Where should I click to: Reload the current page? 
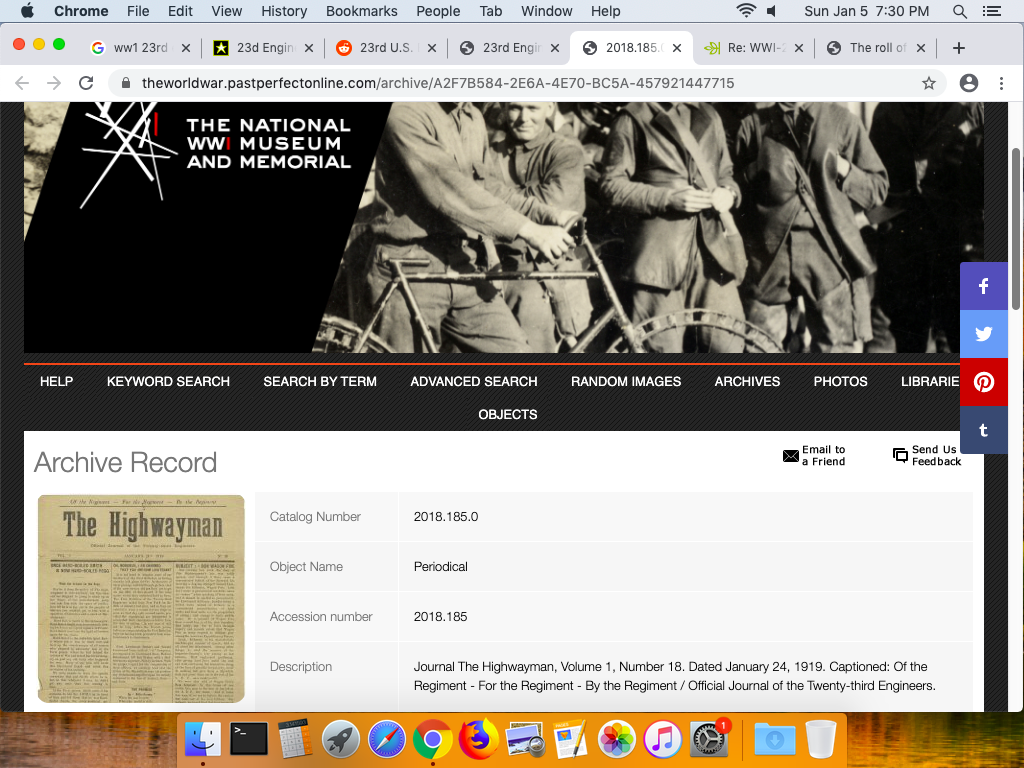pyautogui.click(x=86, y=83)
